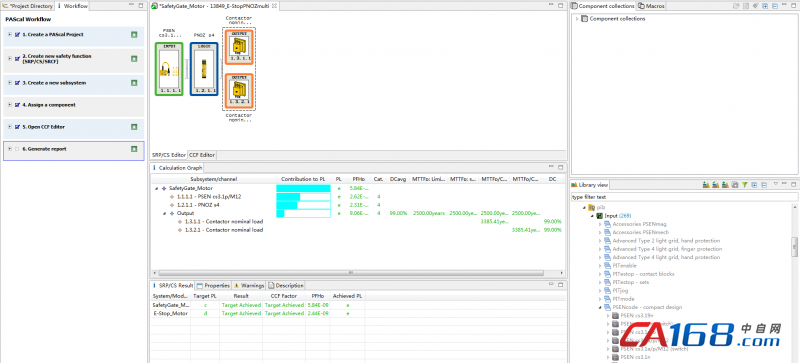The height and width of the screenshot is (363, 800).
Task: Open the Library view menu triangle
Action: [x=776, y=184]
